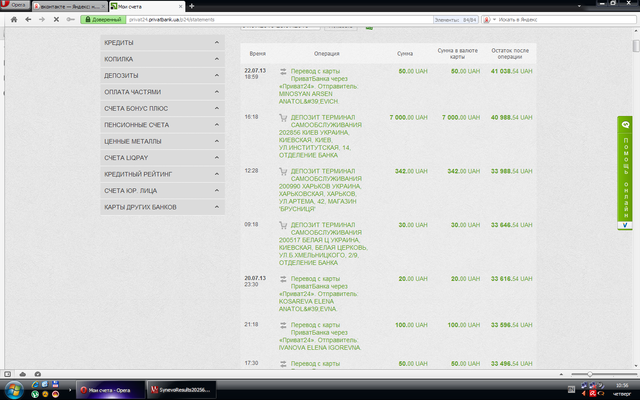Viewport: 640px width, 400px height.
Task: Click transfer icon of the 17:30 transaction
Action: [x=283, y=364]
